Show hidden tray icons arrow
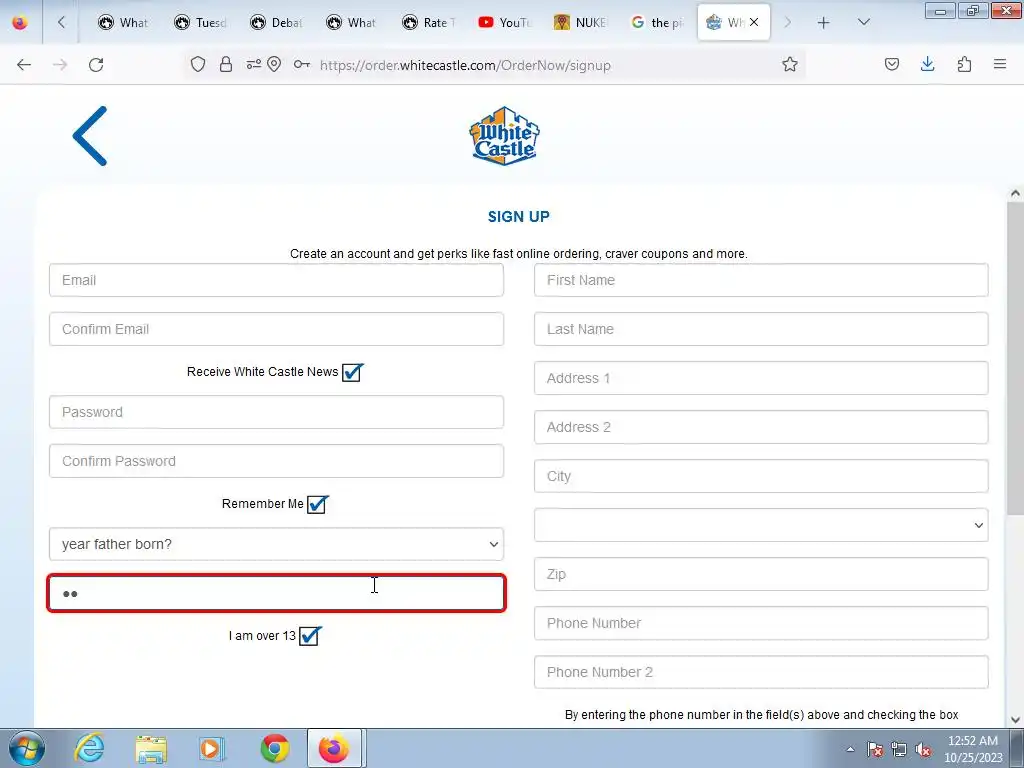 (850, 750)
